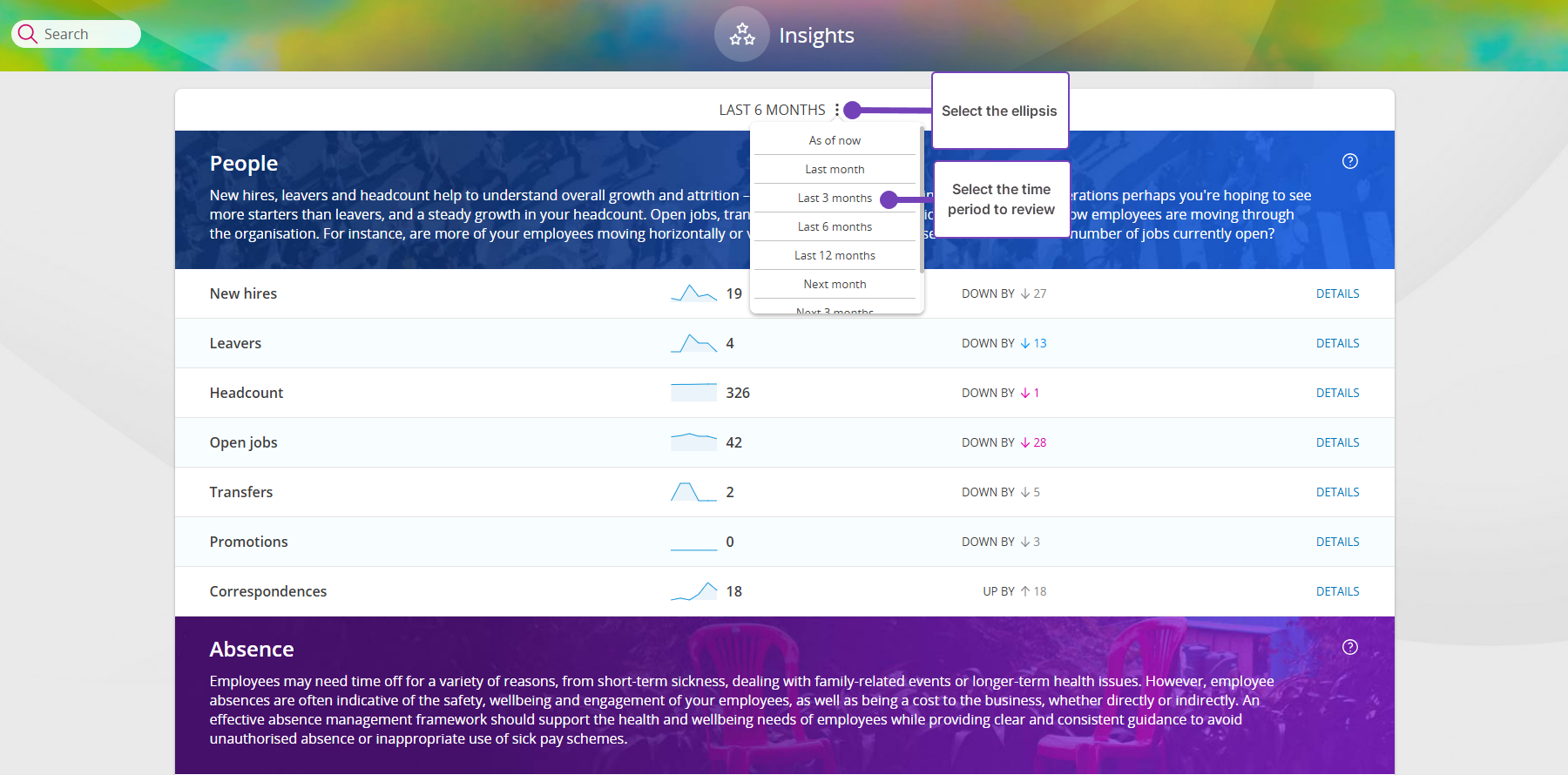Viewport: 1568px width, 775px height.
Task: Click the search magnifier icon
Action: 28,34
